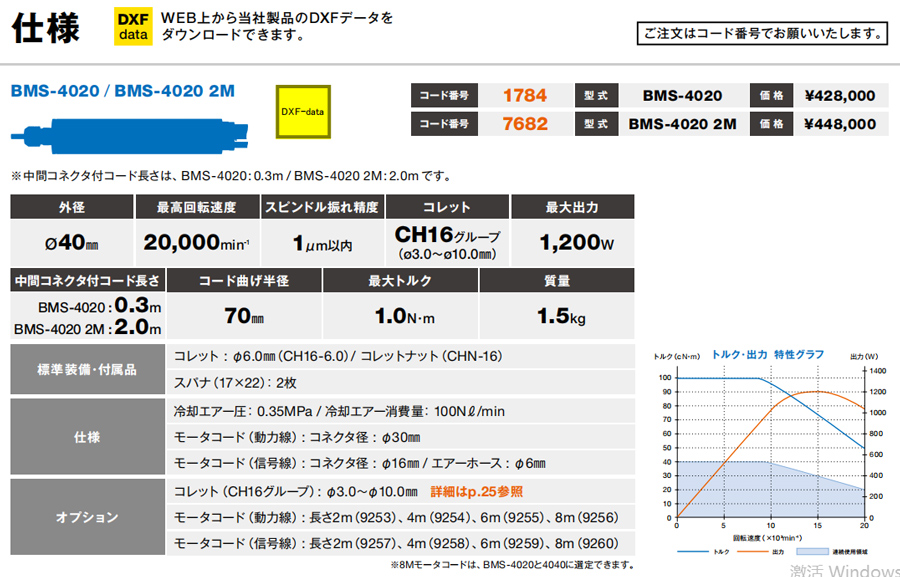Click the コード番号 badge for code 1784
The image size is (900, 577).
443,95
